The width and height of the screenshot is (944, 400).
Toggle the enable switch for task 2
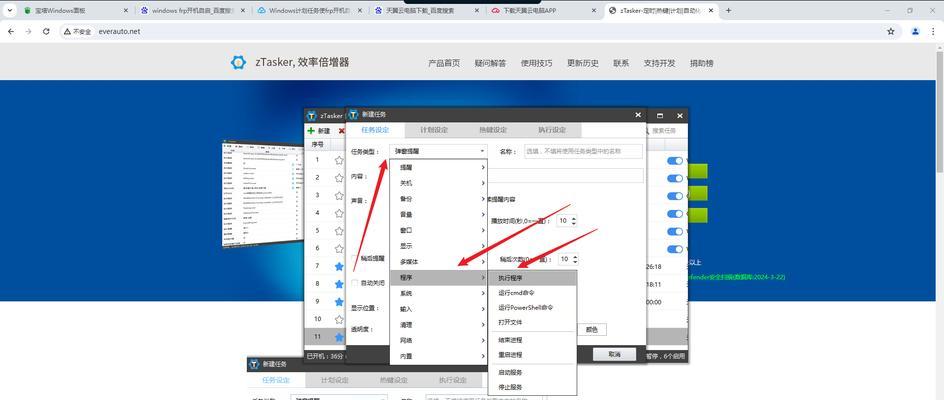coord(675,178)
